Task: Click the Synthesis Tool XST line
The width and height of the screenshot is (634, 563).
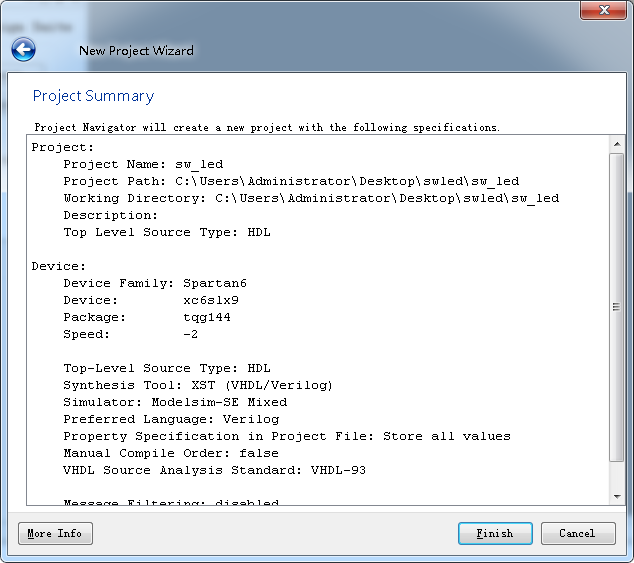Action: [197, 385]
